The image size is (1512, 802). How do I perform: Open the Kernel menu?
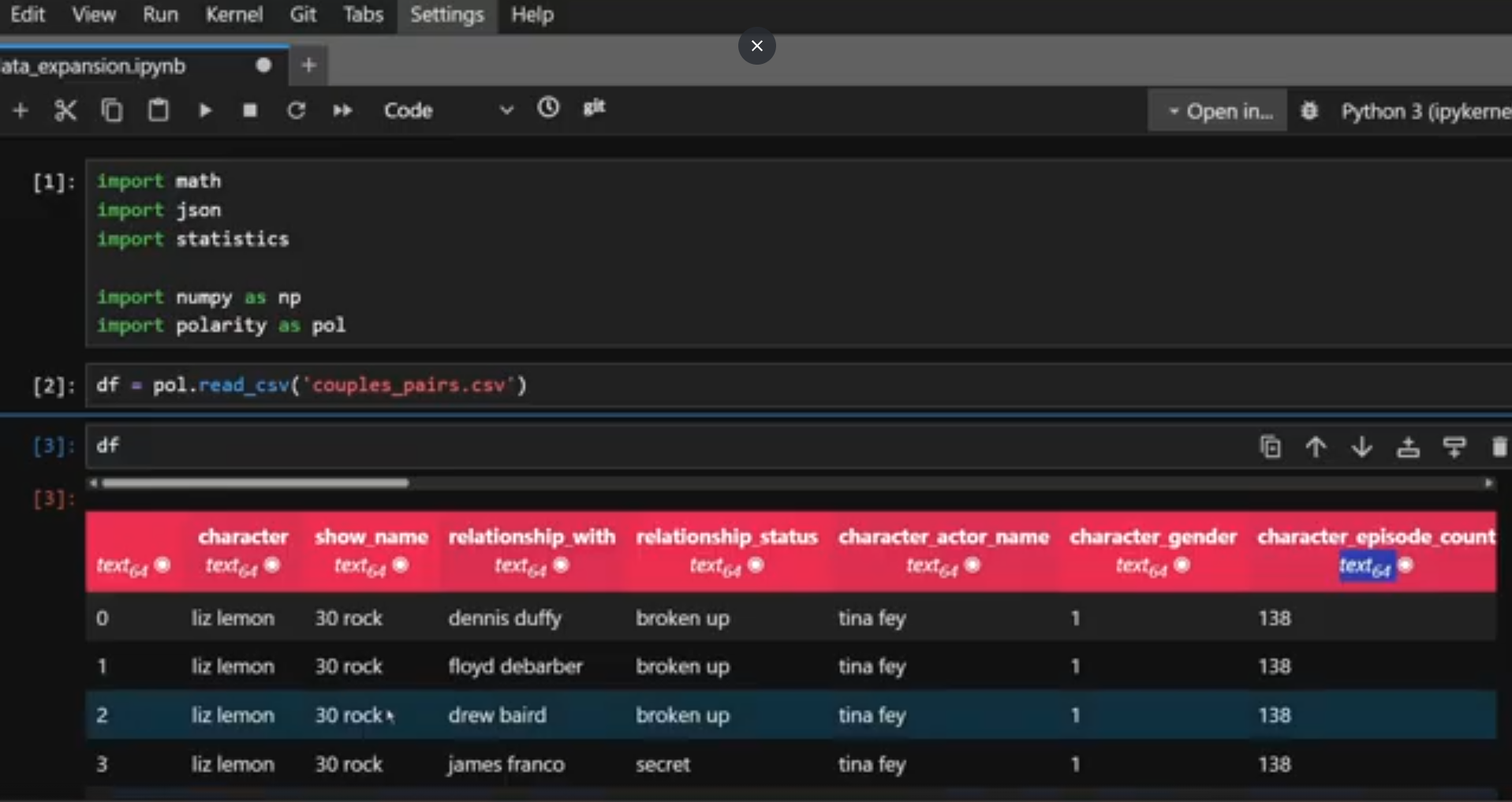tap(233, 14)
